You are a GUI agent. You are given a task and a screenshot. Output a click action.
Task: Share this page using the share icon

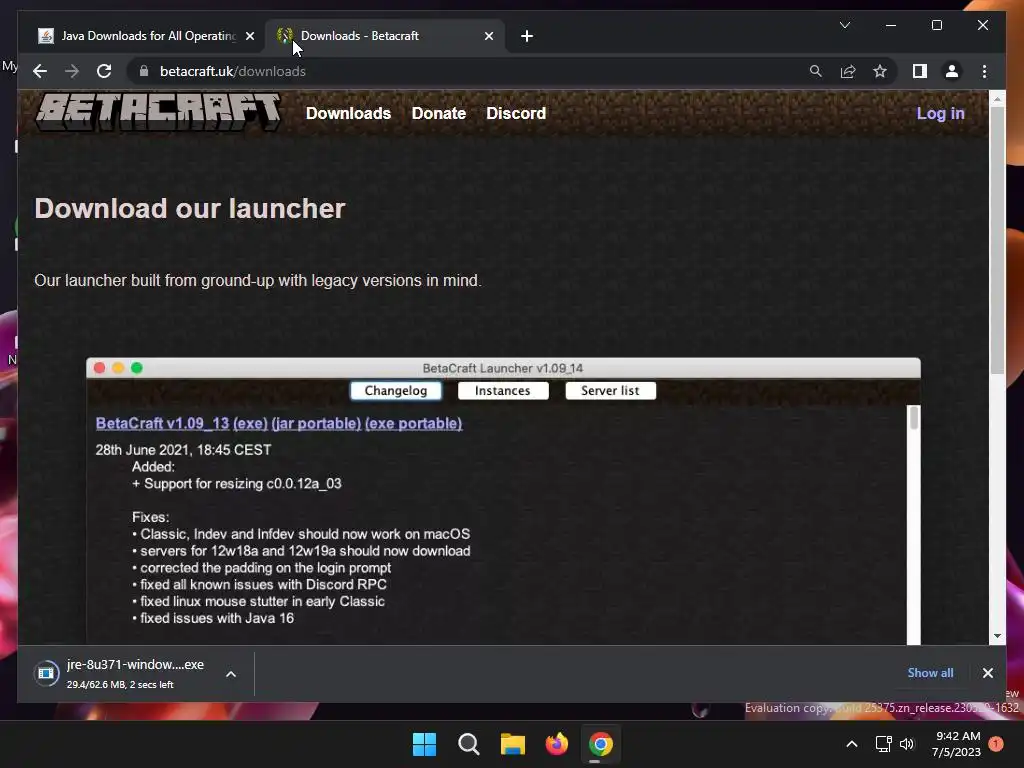848,71
